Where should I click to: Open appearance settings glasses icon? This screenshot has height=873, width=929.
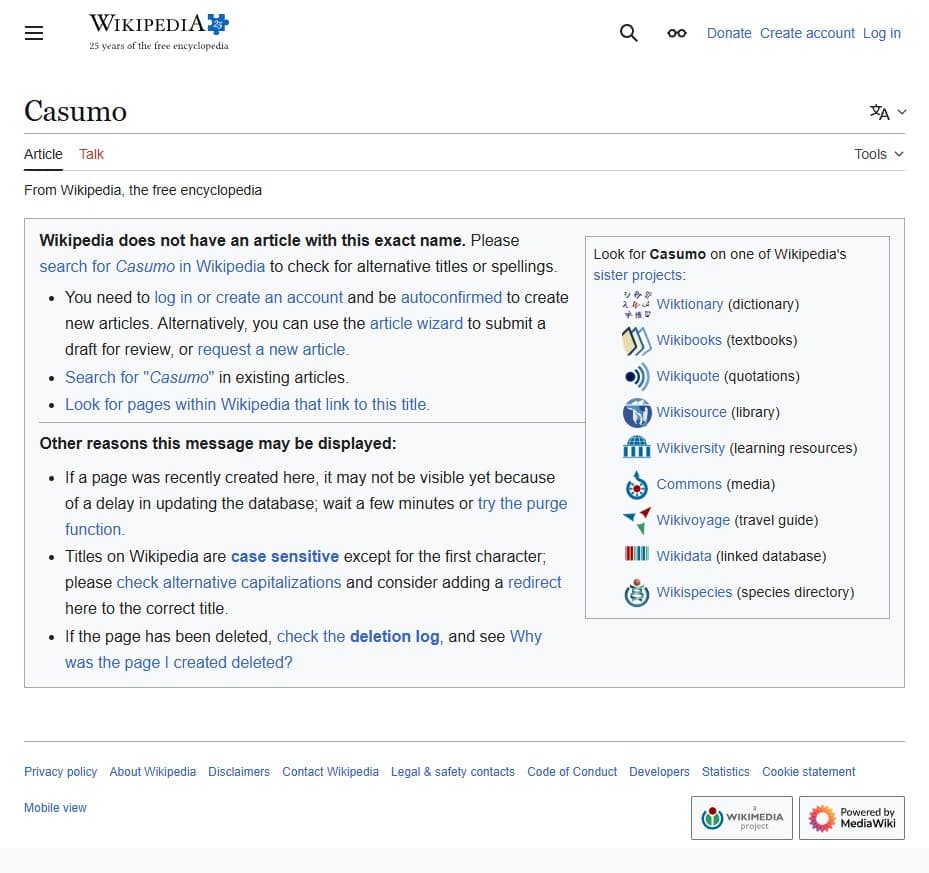click(677, 33)
